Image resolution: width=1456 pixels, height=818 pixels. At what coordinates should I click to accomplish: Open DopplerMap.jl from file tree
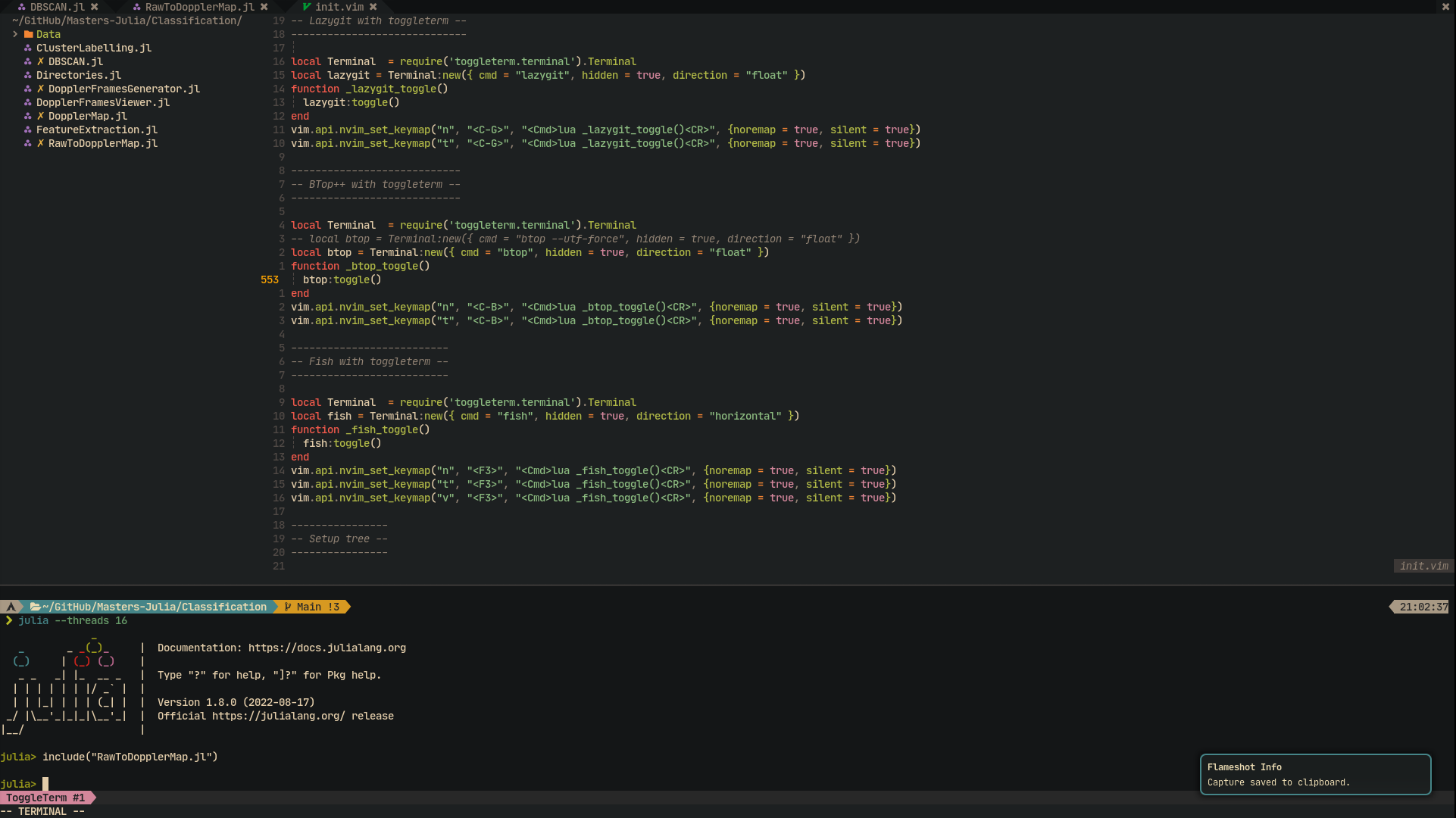tap(88, 116)
